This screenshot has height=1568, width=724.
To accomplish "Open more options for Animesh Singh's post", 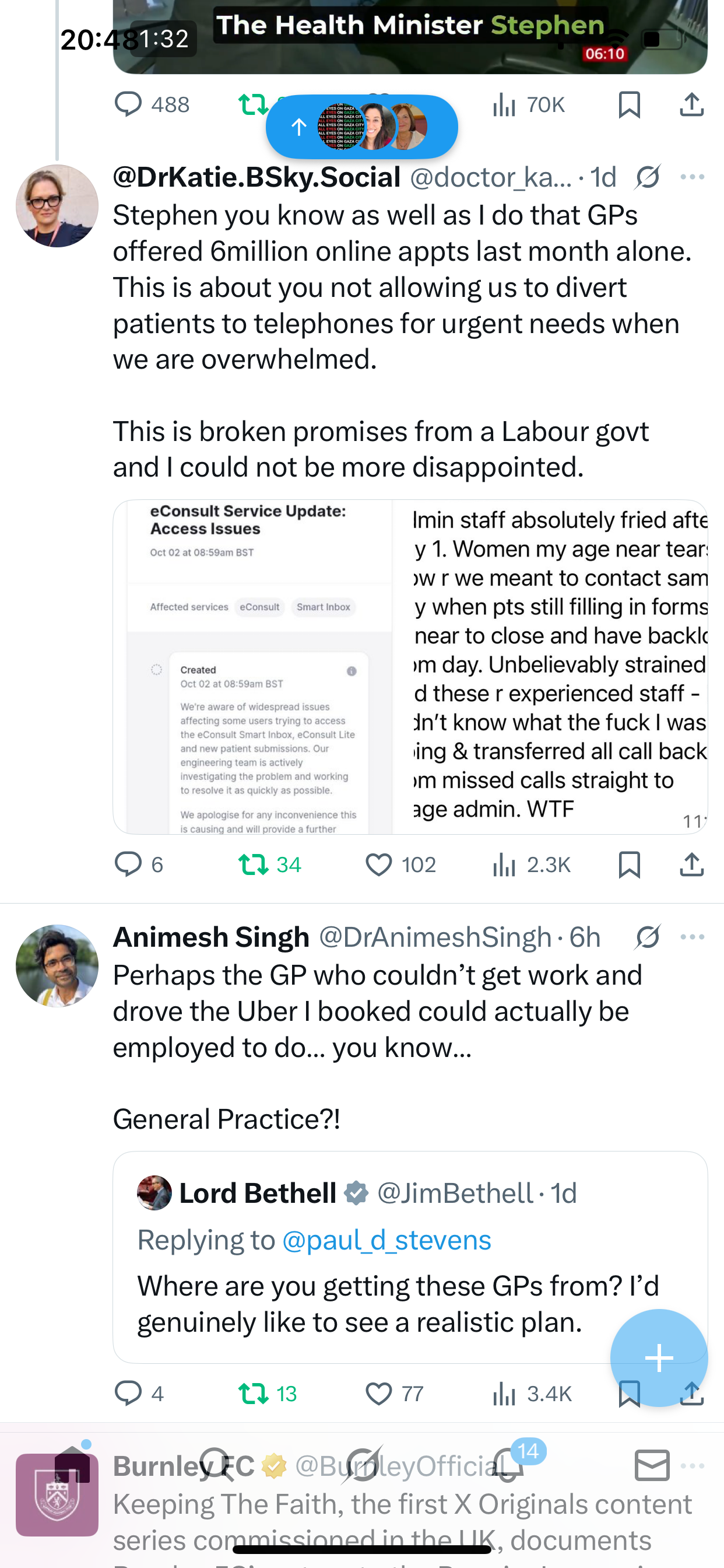I will (x=693, y=937).
